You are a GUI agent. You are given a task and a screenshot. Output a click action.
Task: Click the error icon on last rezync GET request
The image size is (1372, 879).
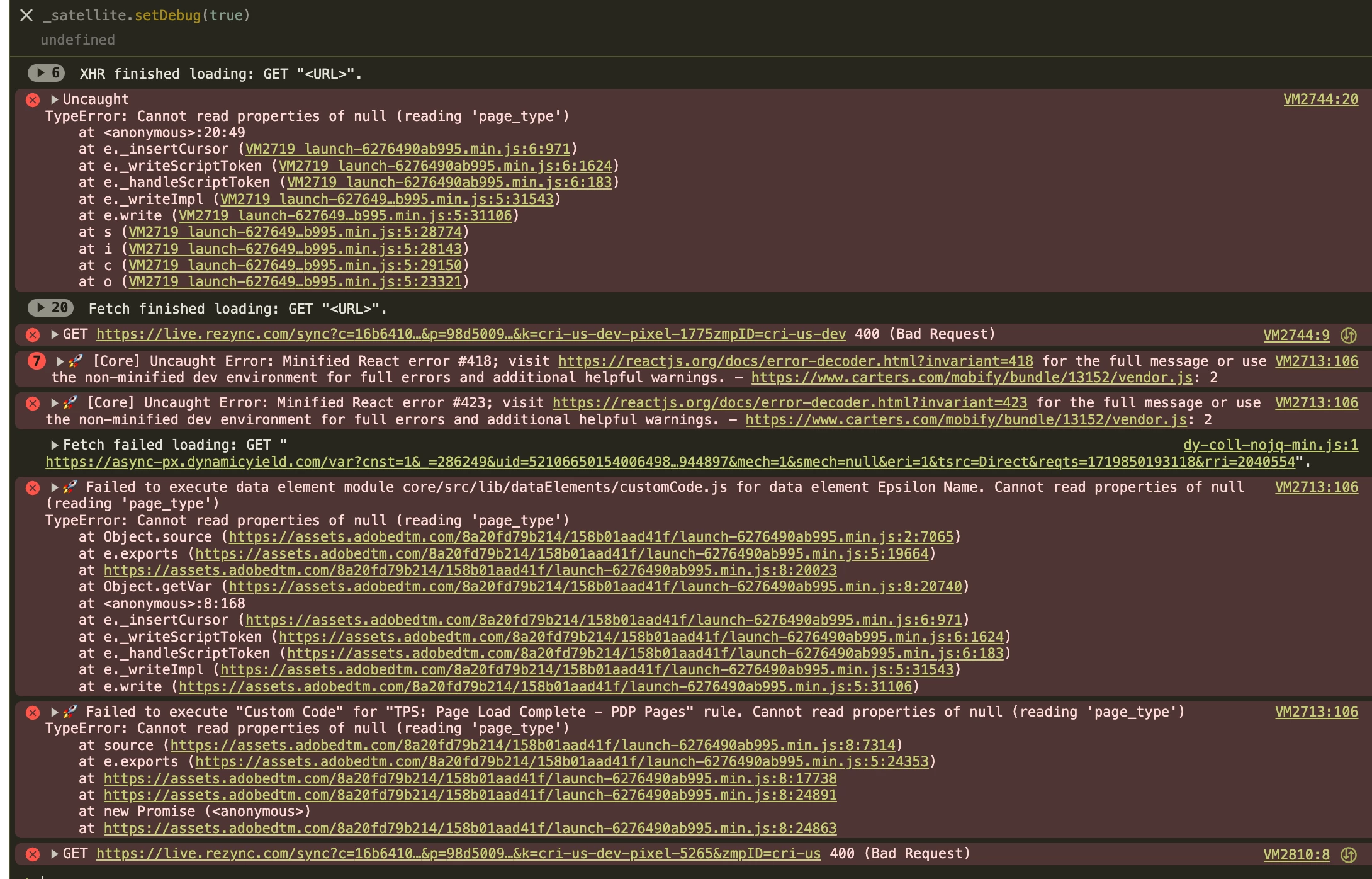(33, 854)
